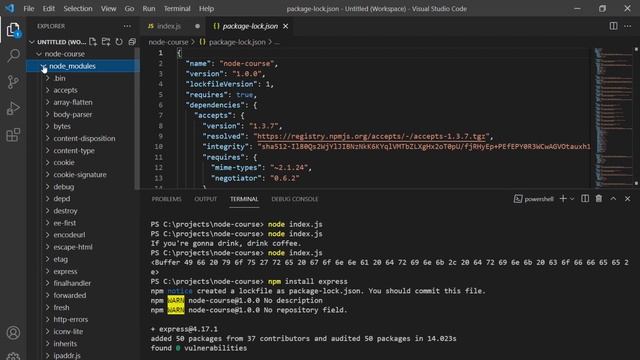Open the Extensions view icon

13,135
